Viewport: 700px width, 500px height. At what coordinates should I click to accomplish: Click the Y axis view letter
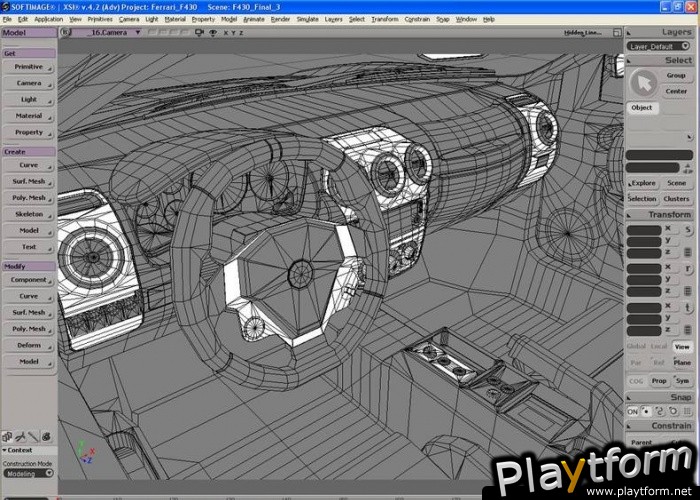233,33
